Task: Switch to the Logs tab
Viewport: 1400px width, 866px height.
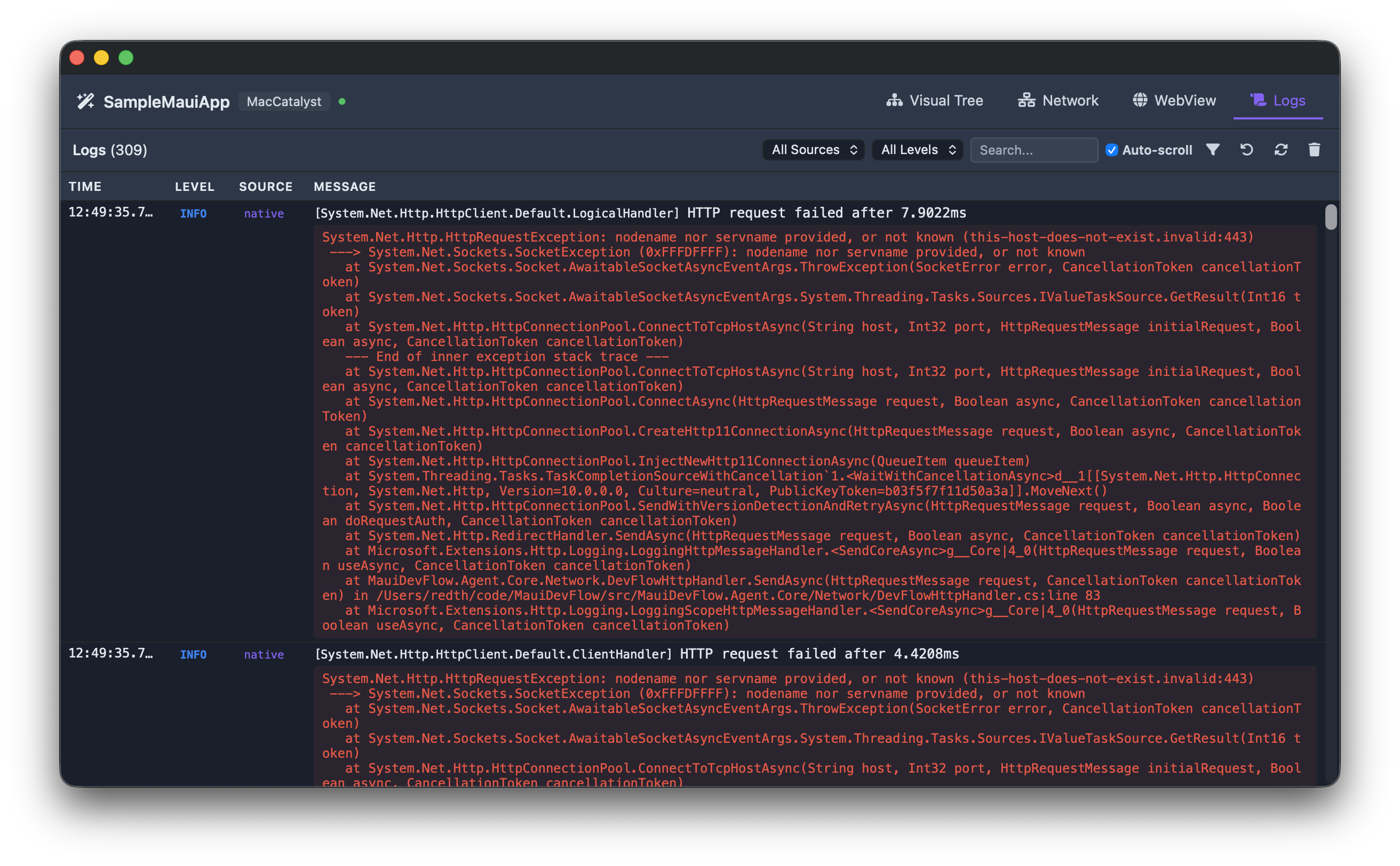Action: 1278,100
